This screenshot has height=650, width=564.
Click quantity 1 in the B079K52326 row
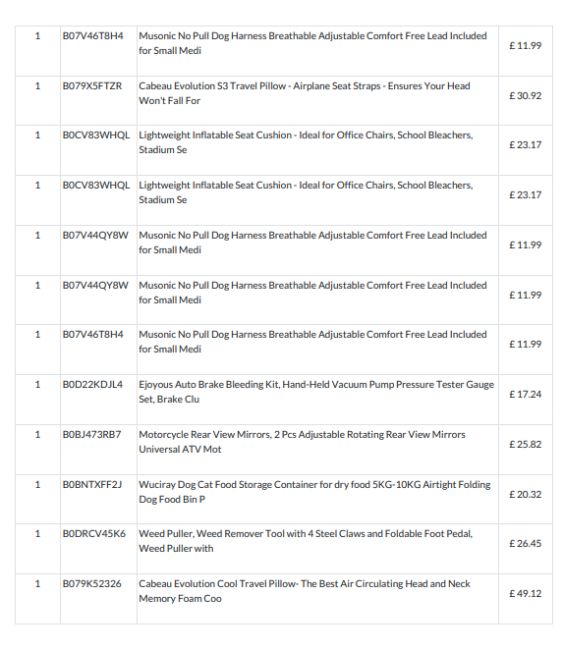click(38, 584)
